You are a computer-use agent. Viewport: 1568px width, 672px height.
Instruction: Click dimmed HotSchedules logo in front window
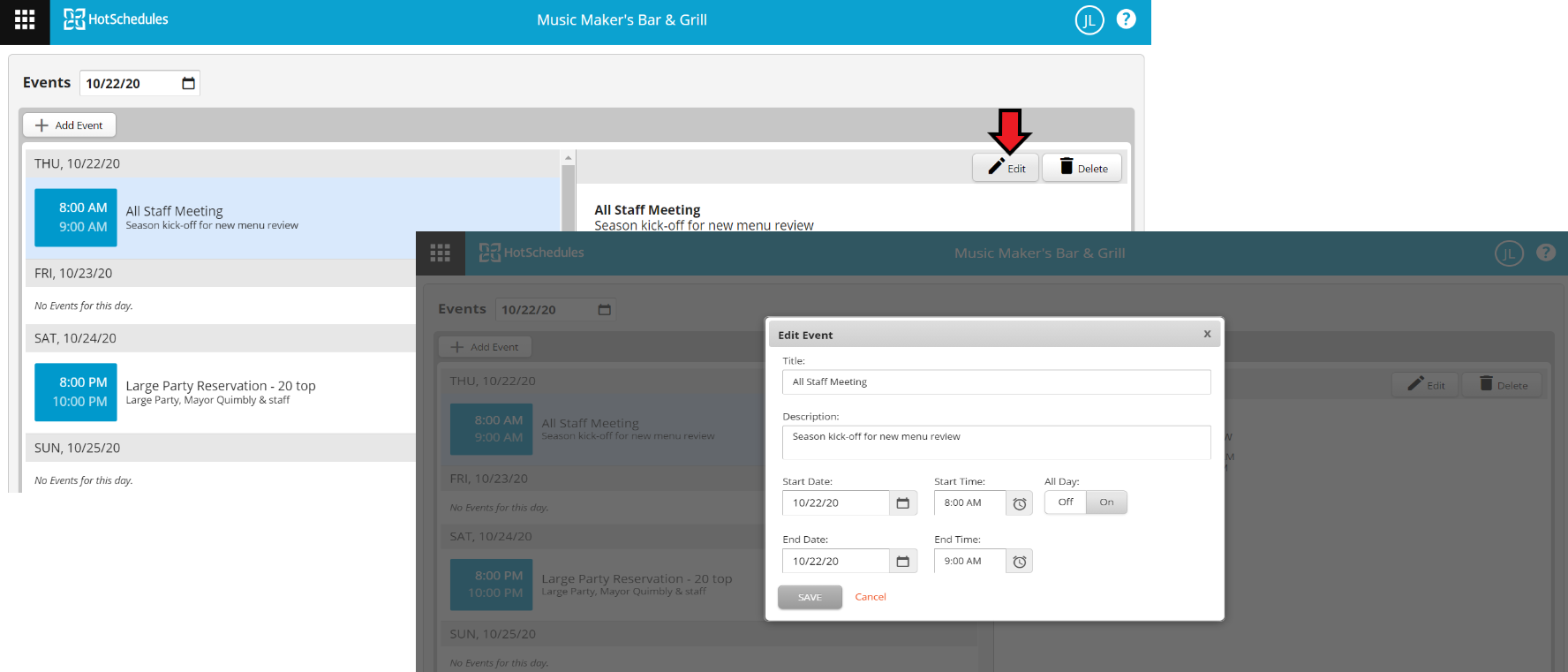point(531,253)
